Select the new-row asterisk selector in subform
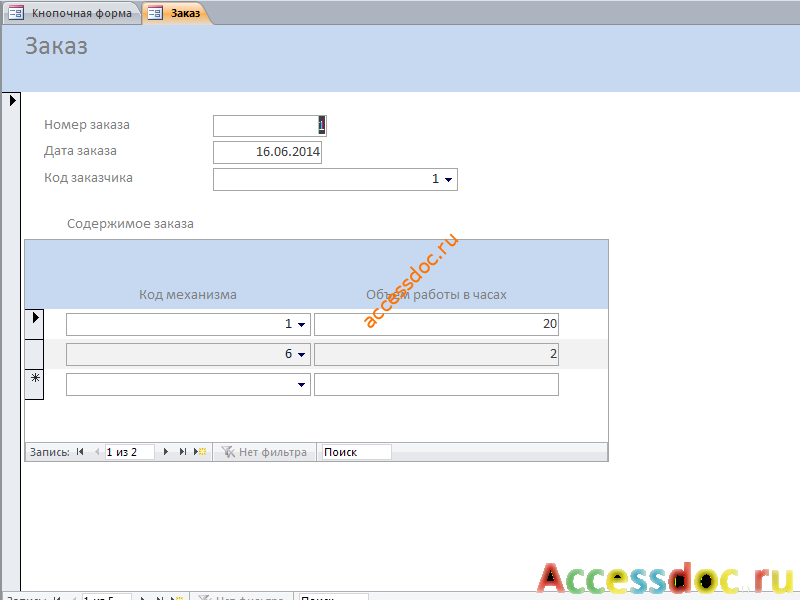This screenshot has width=800, height=600. [x=34, y=384]
